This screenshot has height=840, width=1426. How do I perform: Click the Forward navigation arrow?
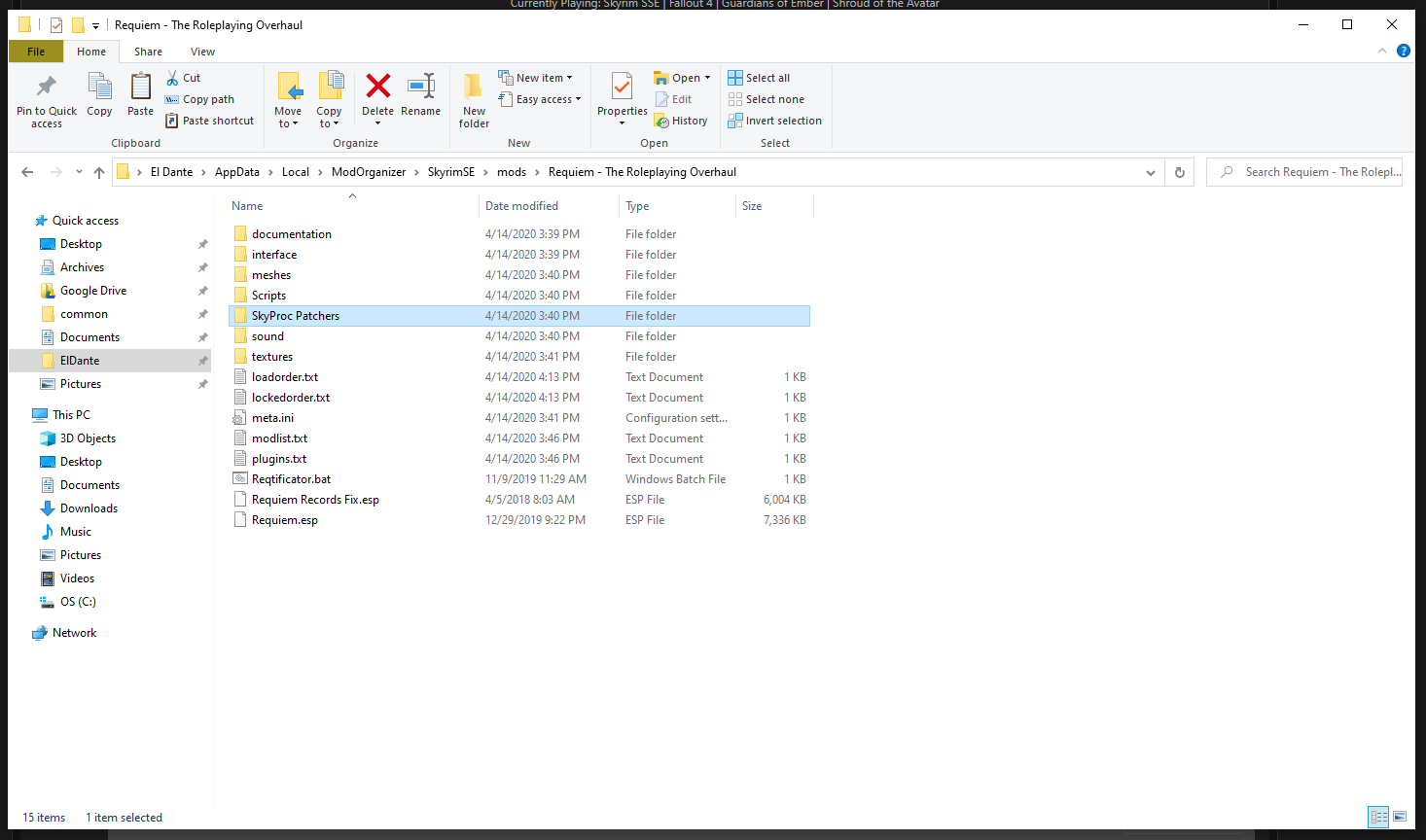(x=56, y=172)
